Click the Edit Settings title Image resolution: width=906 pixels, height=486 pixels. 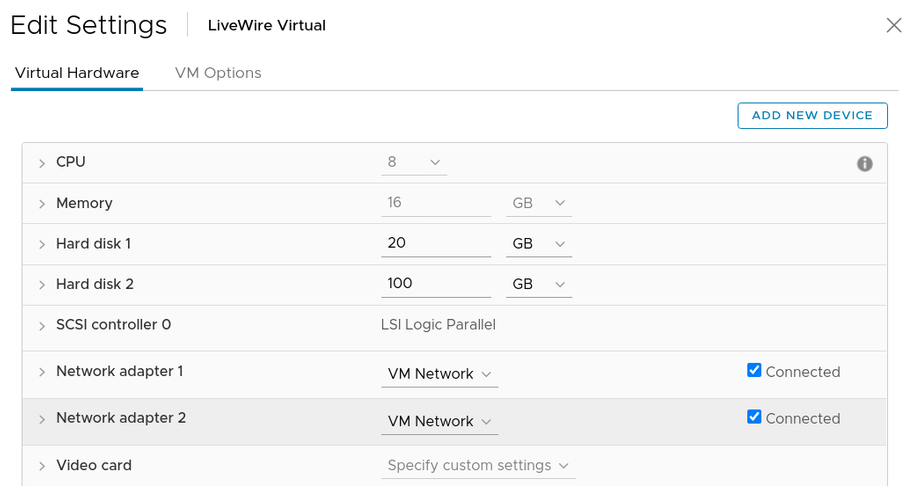point(88,25)
